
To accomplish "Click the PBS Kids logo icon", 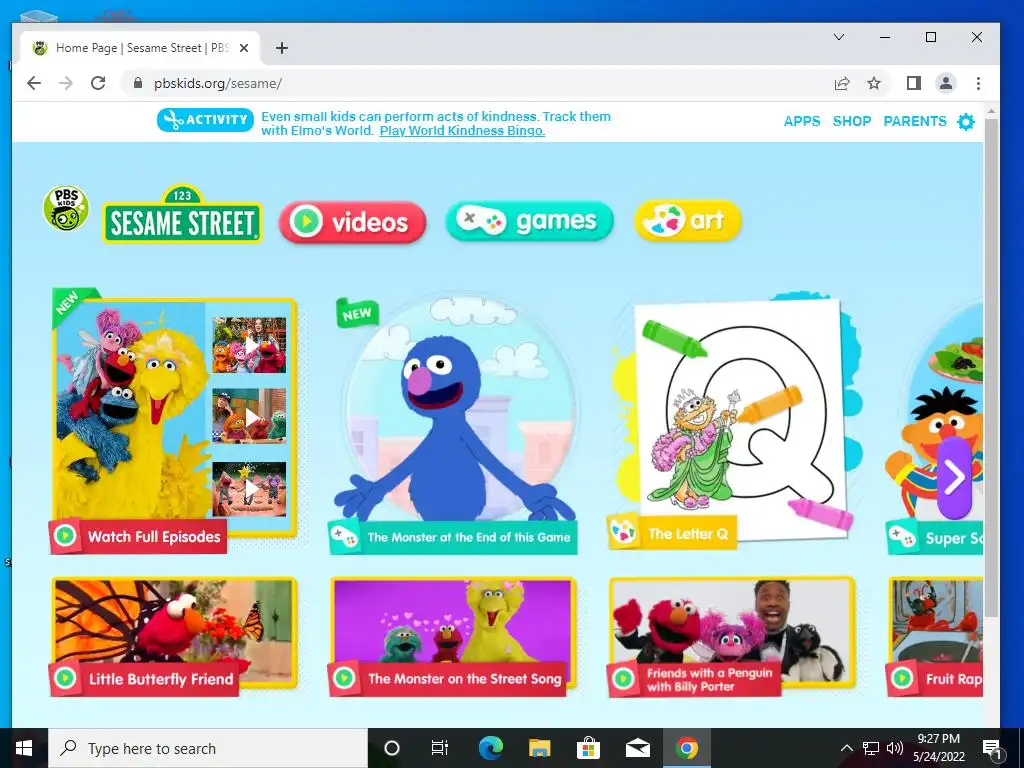I will (66, 208).
